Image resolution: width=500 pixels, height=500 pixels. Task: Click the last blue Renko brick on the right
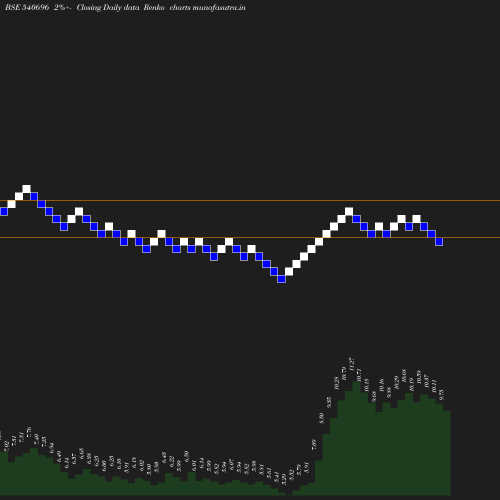point(439,241)
